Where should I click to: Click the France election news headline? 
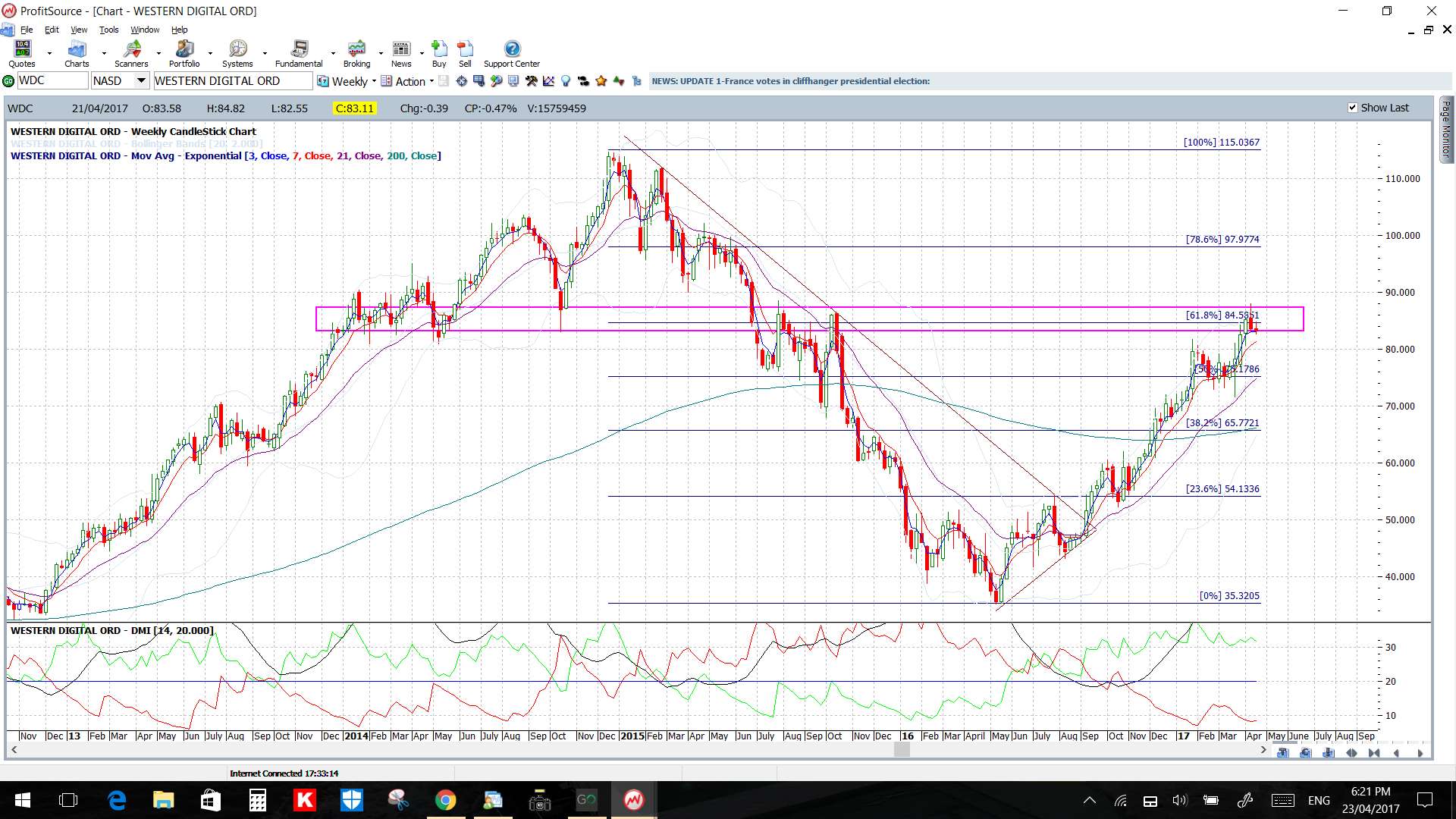pos(790,81)
